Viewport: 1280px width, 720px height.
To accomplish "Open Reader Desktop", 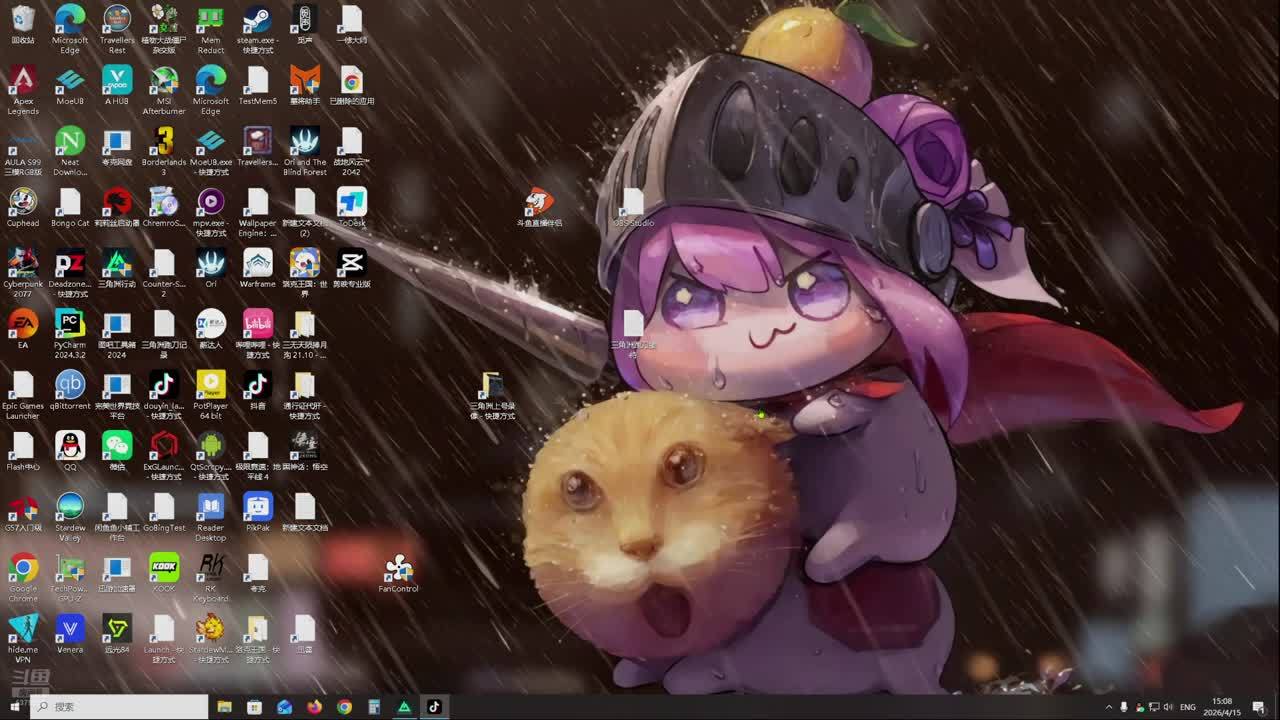I will click(x=210, y=507).
